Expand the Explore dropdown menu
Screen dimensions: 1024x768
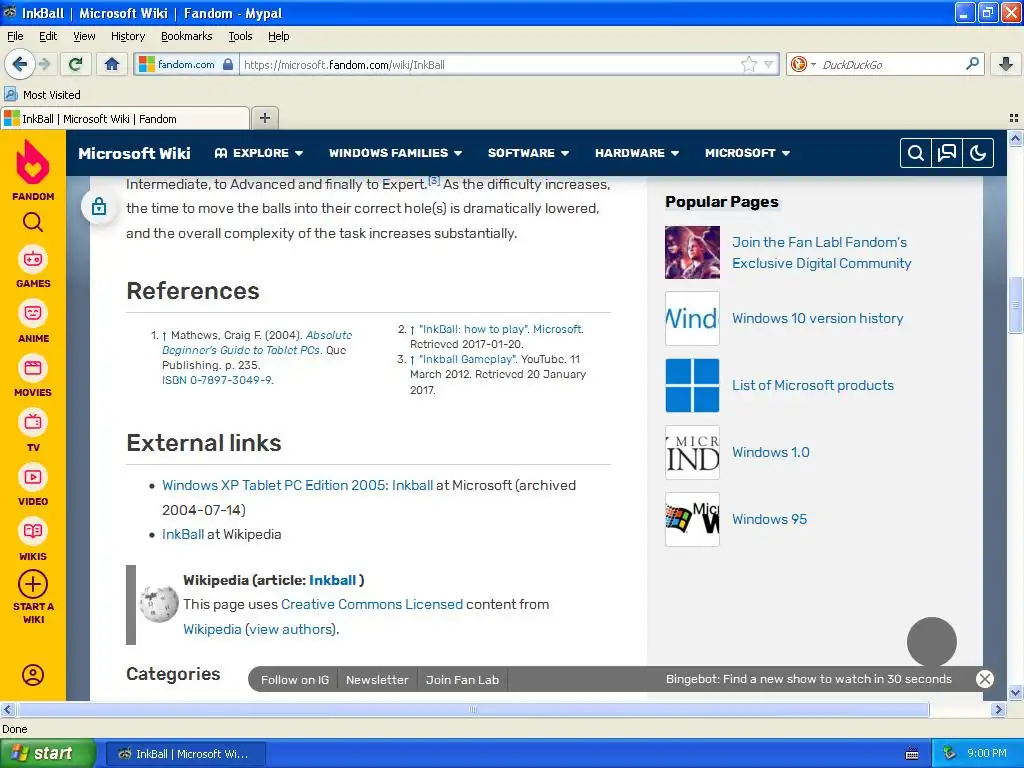(259, 153)
